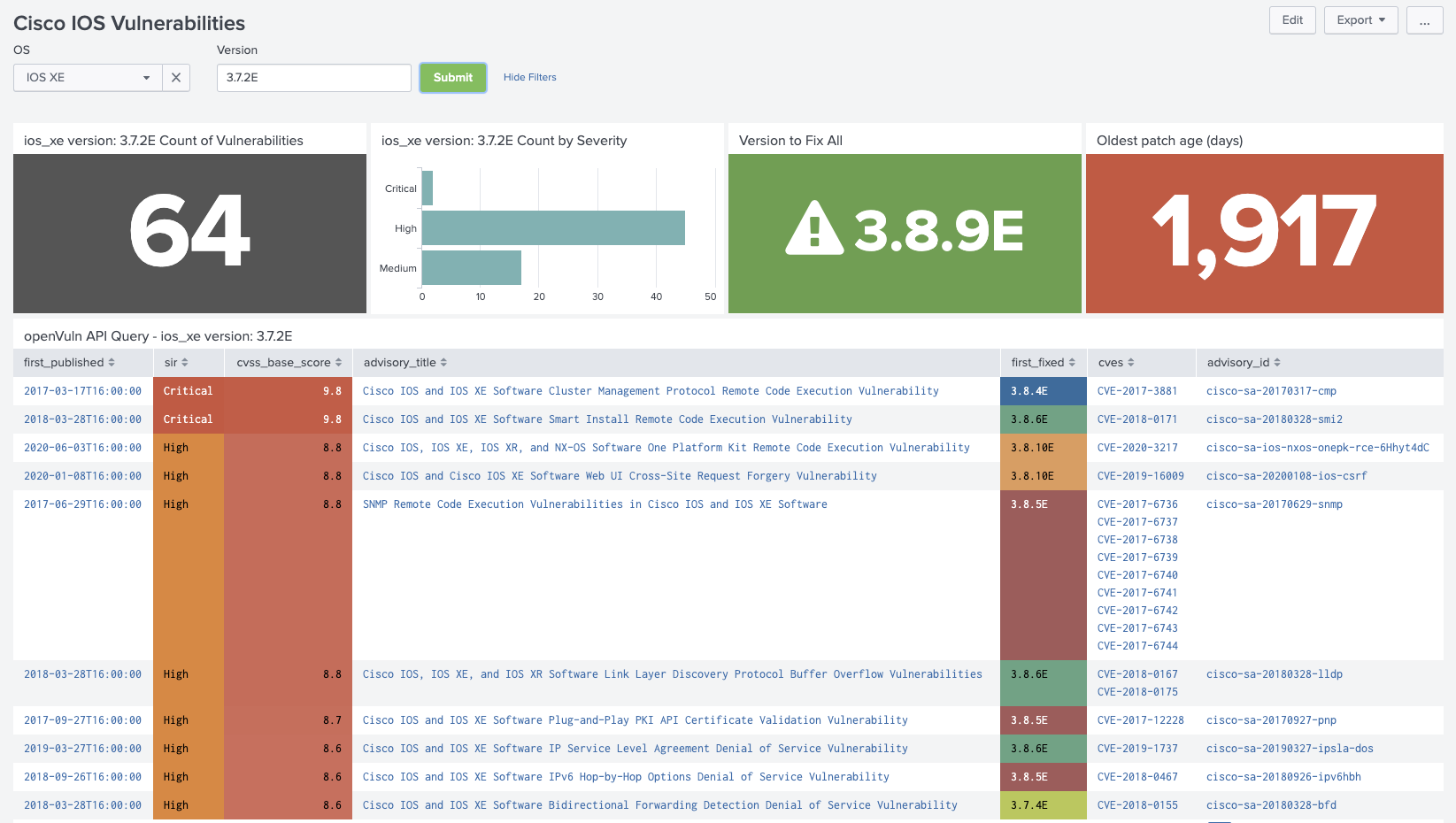The width and height of the screenshot is (1456, 823).
Task: Click advisory ID cisco-sa-20180328-smi2
Action: click(x=1274, y=419)
